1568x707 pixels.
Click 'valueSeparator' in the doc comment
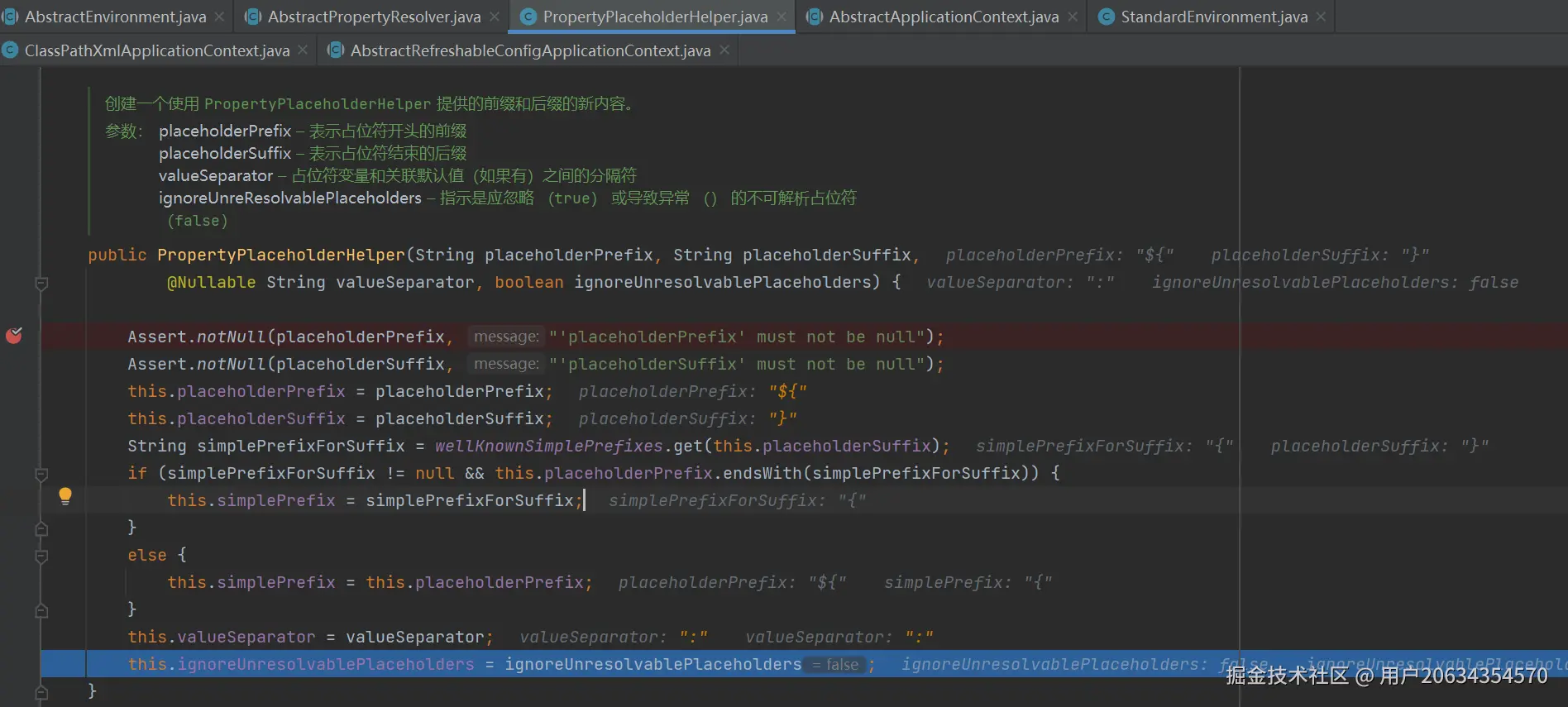click(x=216, y=176)
